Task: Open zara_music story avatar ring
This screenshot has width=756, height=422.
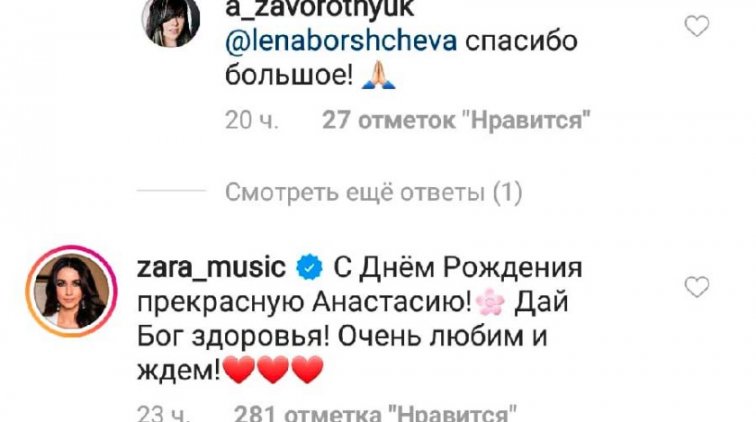Action: [71, 291]
